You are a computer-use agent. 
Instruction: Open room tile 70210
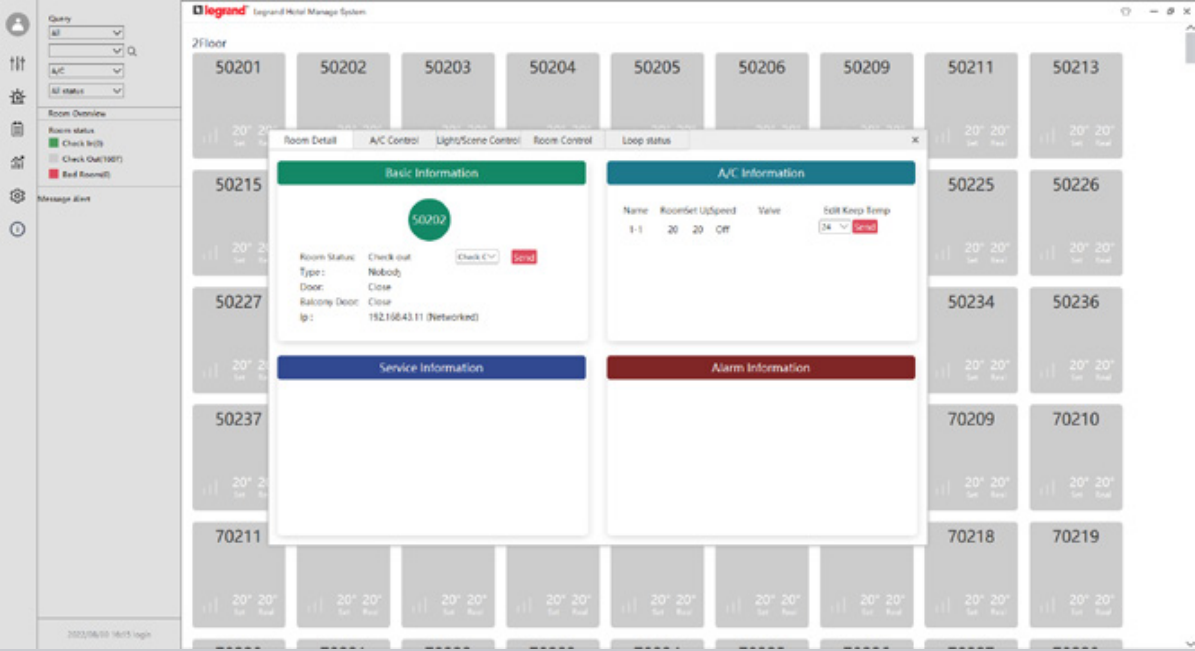point(1075,457)
